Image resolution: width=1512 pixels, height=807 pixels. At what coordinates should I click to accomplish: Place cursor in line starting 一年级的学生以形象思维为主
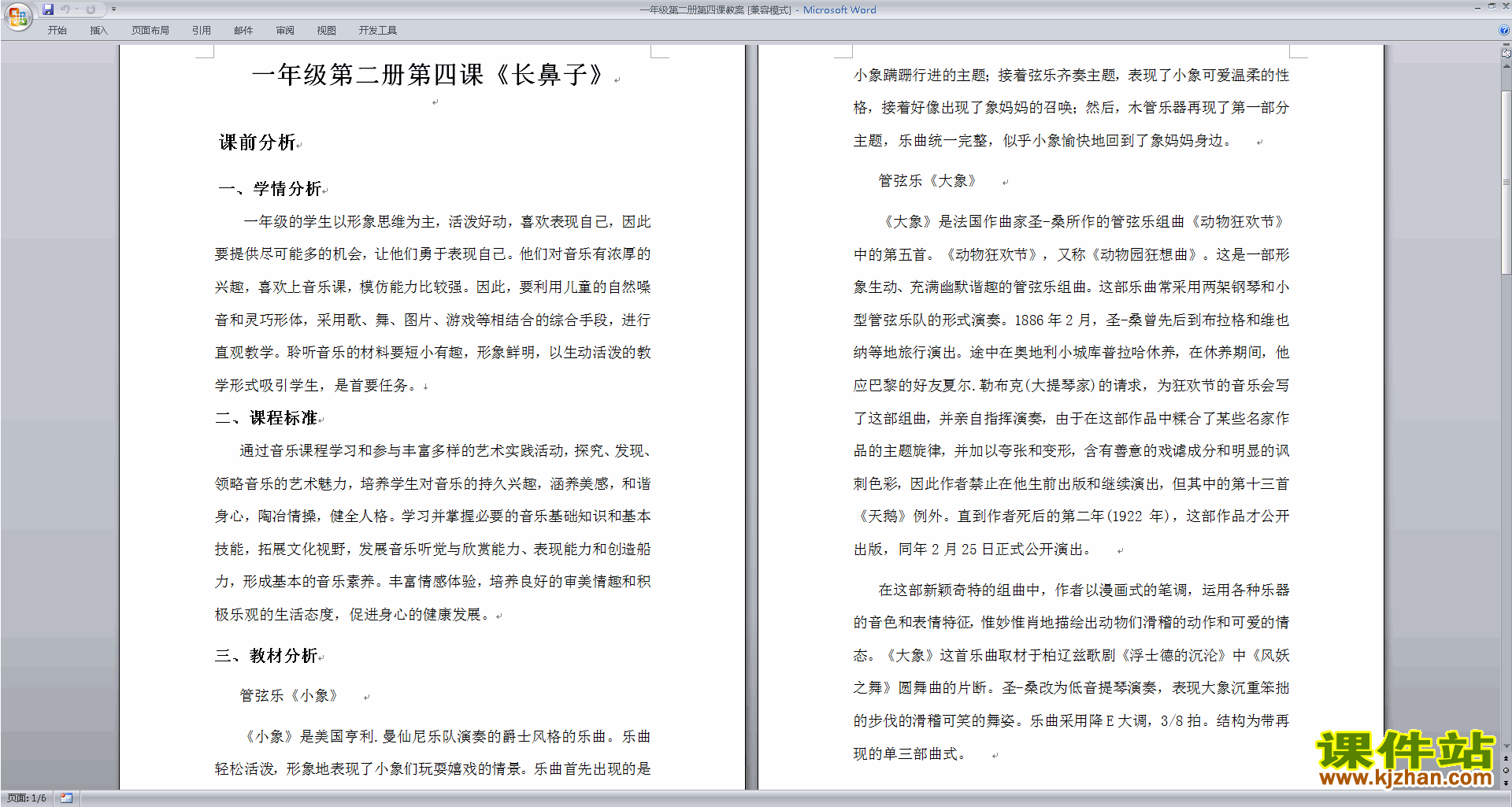coord(447,222)
